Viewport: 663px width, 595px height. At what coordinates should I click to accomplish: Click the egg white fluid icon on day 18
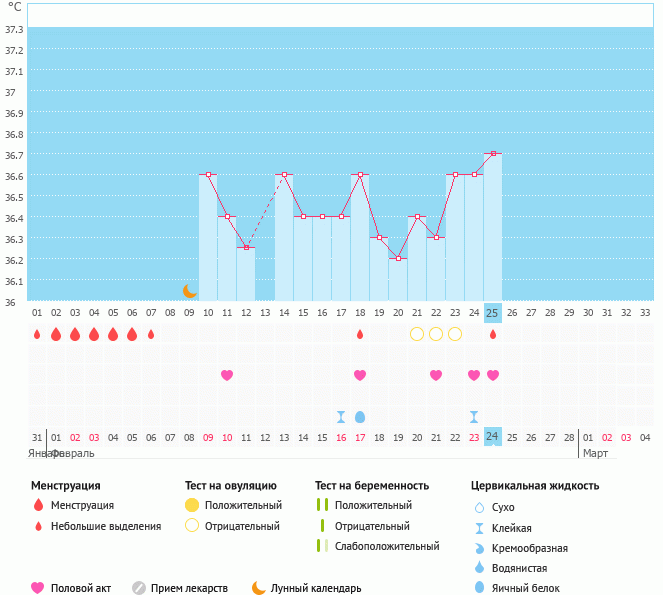pos(360,416)
